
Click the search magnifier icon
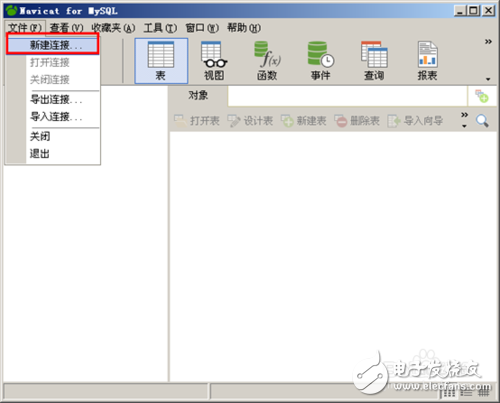(482, 121)
